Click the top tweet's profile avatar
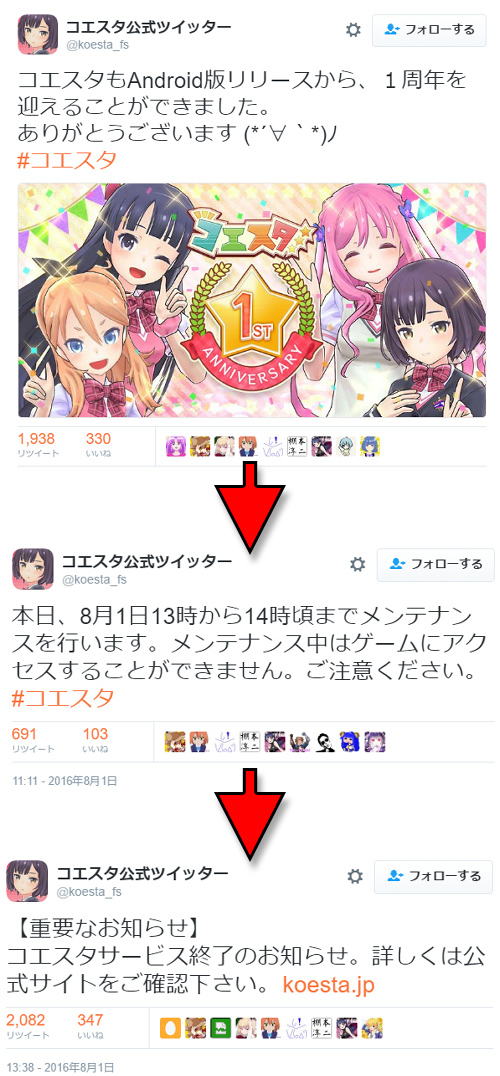The image size is (500, 1076). 37,34
